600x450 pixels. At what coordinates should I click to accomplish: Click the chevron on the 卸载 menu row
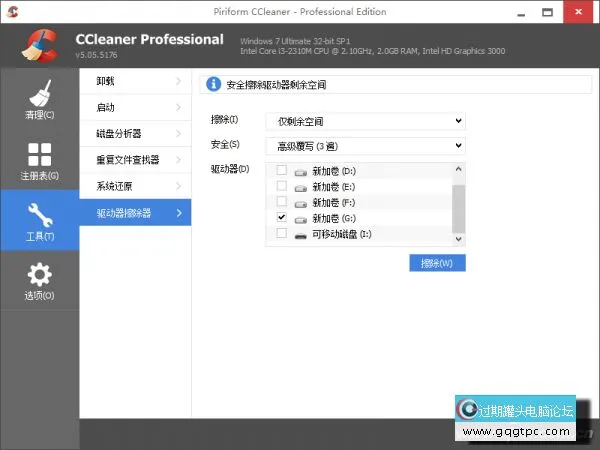(178, 81)
